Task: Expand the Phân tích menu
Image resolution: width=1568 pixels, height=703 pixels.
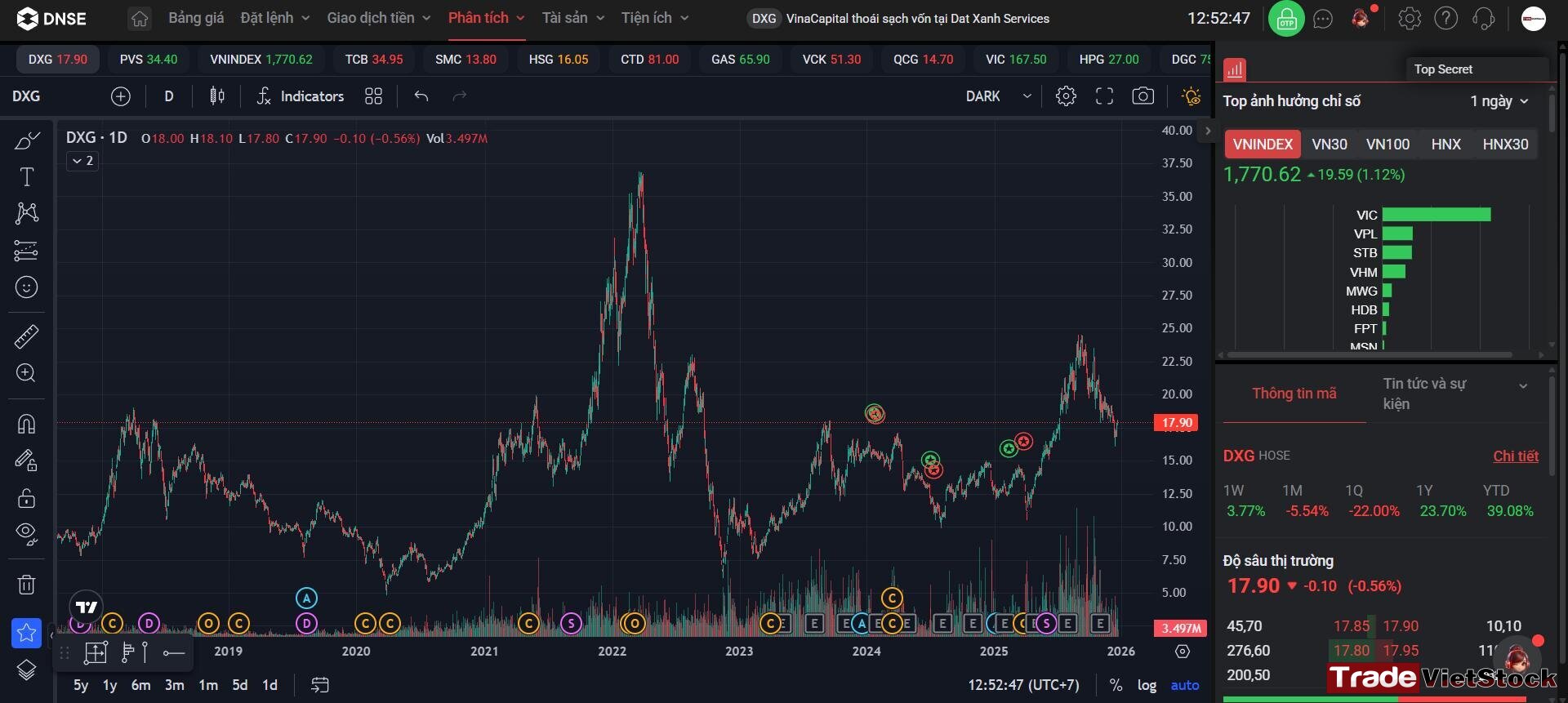Action: pyautogui.click(x=486, y=18)
